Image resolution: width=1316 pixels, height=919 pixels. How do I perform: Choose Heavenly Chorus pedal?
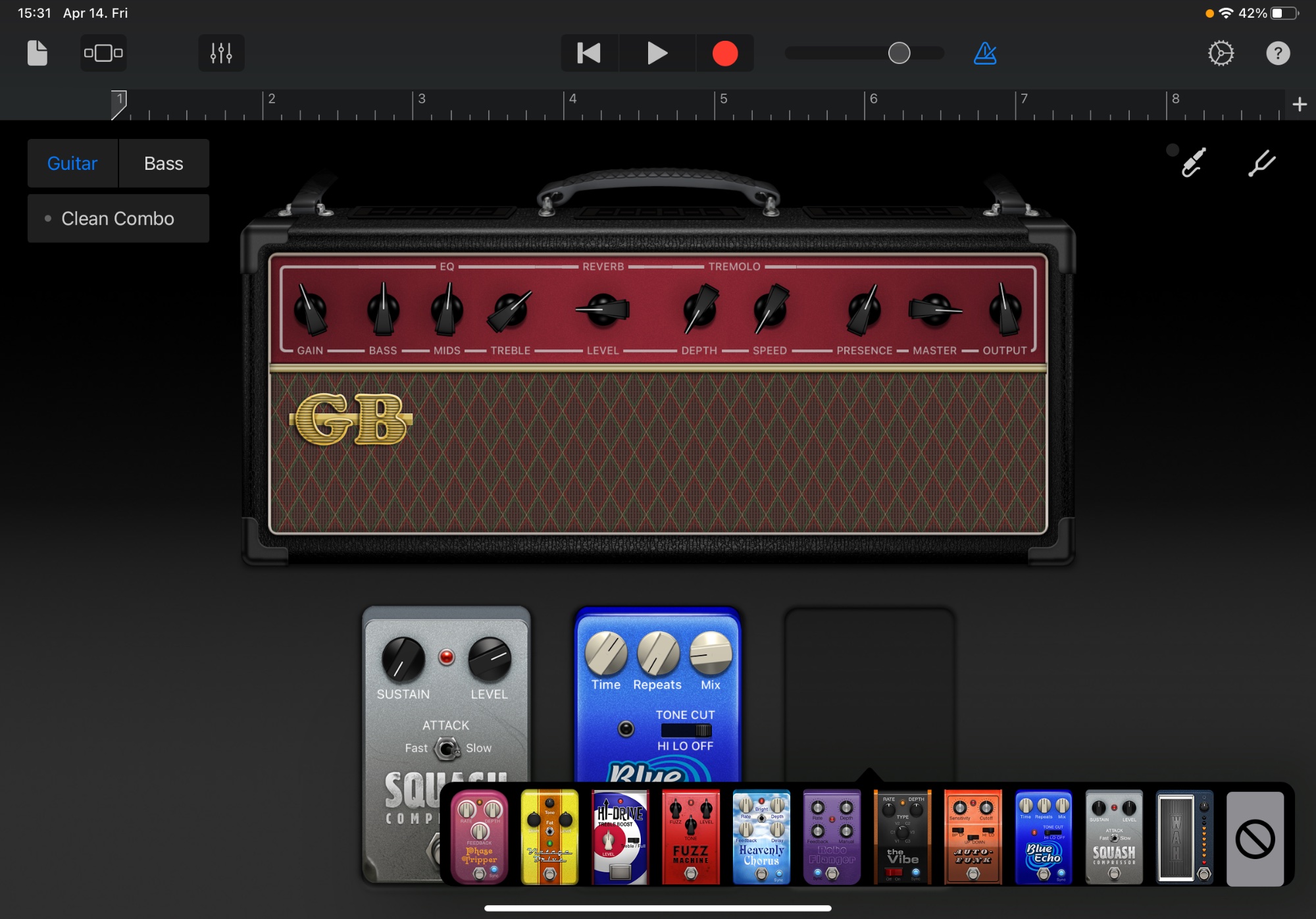pos(761,837)
